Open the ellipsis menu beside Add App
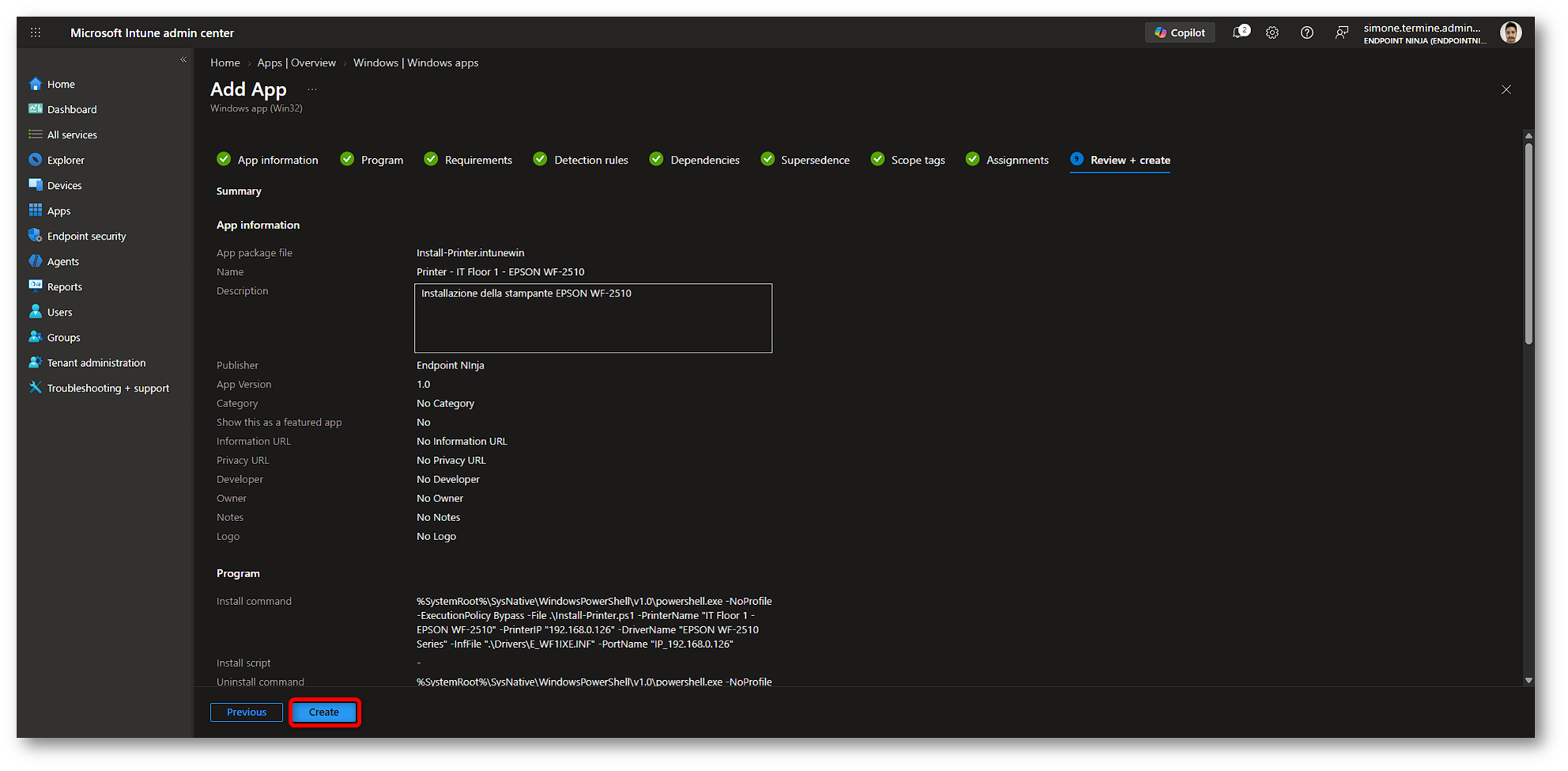The image size is (1568, 771). 312,89
